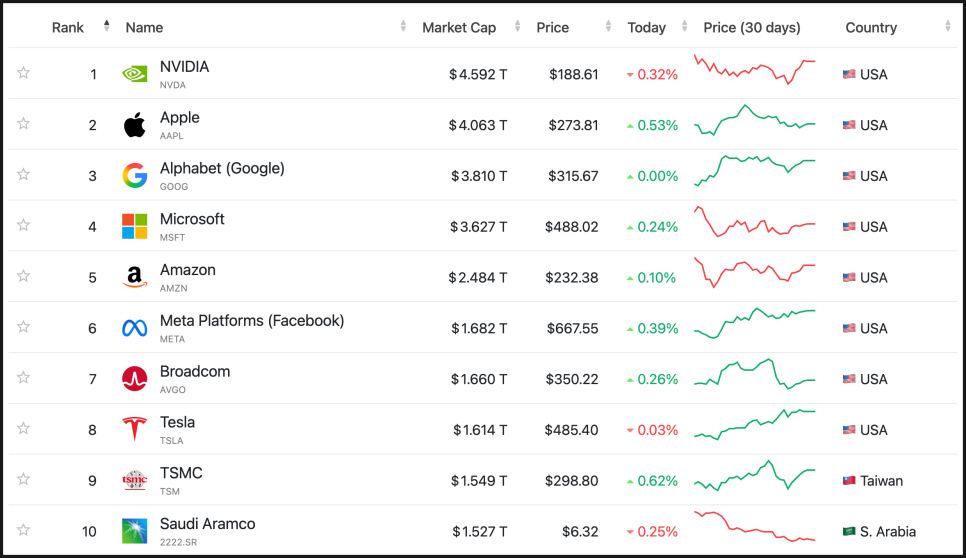
Task: Toggle the star next to Microsoft
Action: (x=23, y=225)
